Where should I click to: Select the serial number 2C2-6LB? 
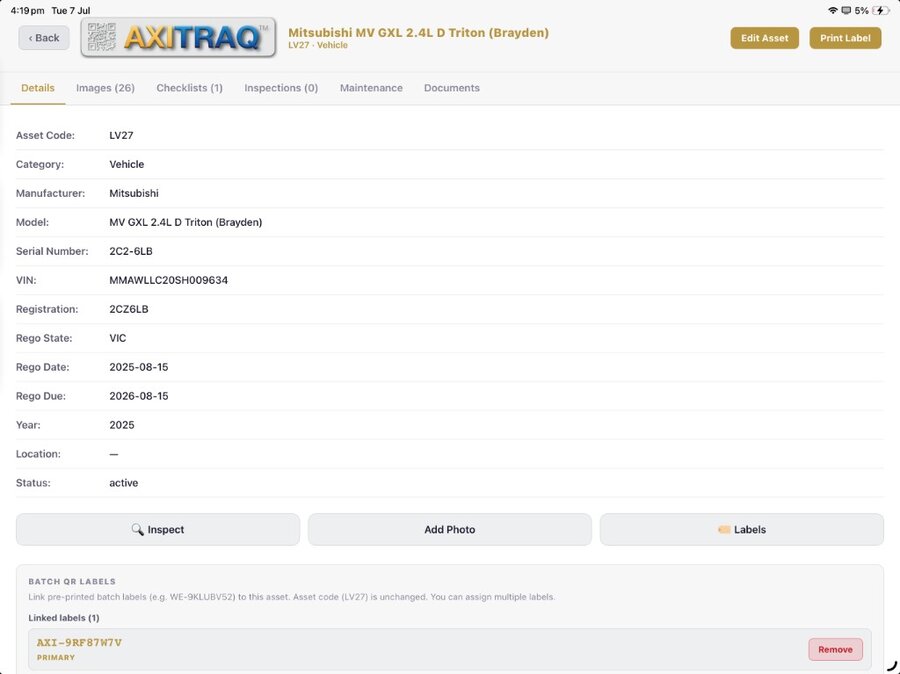[131, 251]
